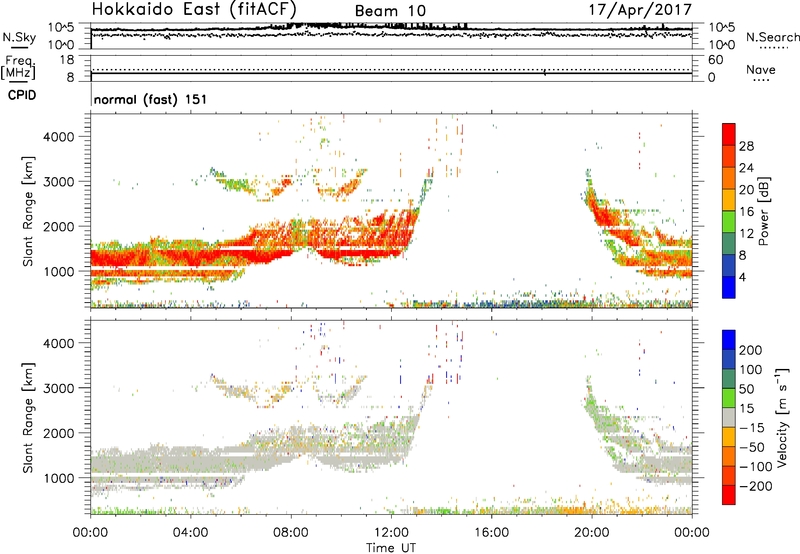The image size is (800, 554).
Task: Click the "24" label on the Power colorbar
Action: click(x=746, y=168)
